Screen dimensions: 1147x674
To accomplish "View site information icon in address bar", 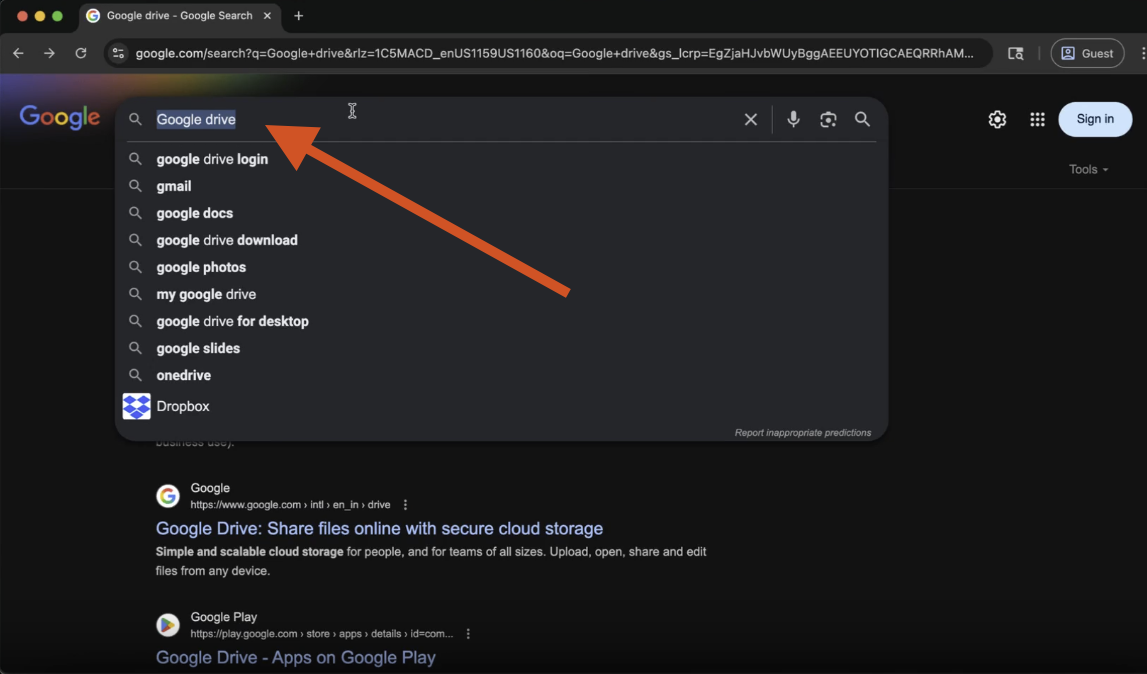I will tap(119, 53).
